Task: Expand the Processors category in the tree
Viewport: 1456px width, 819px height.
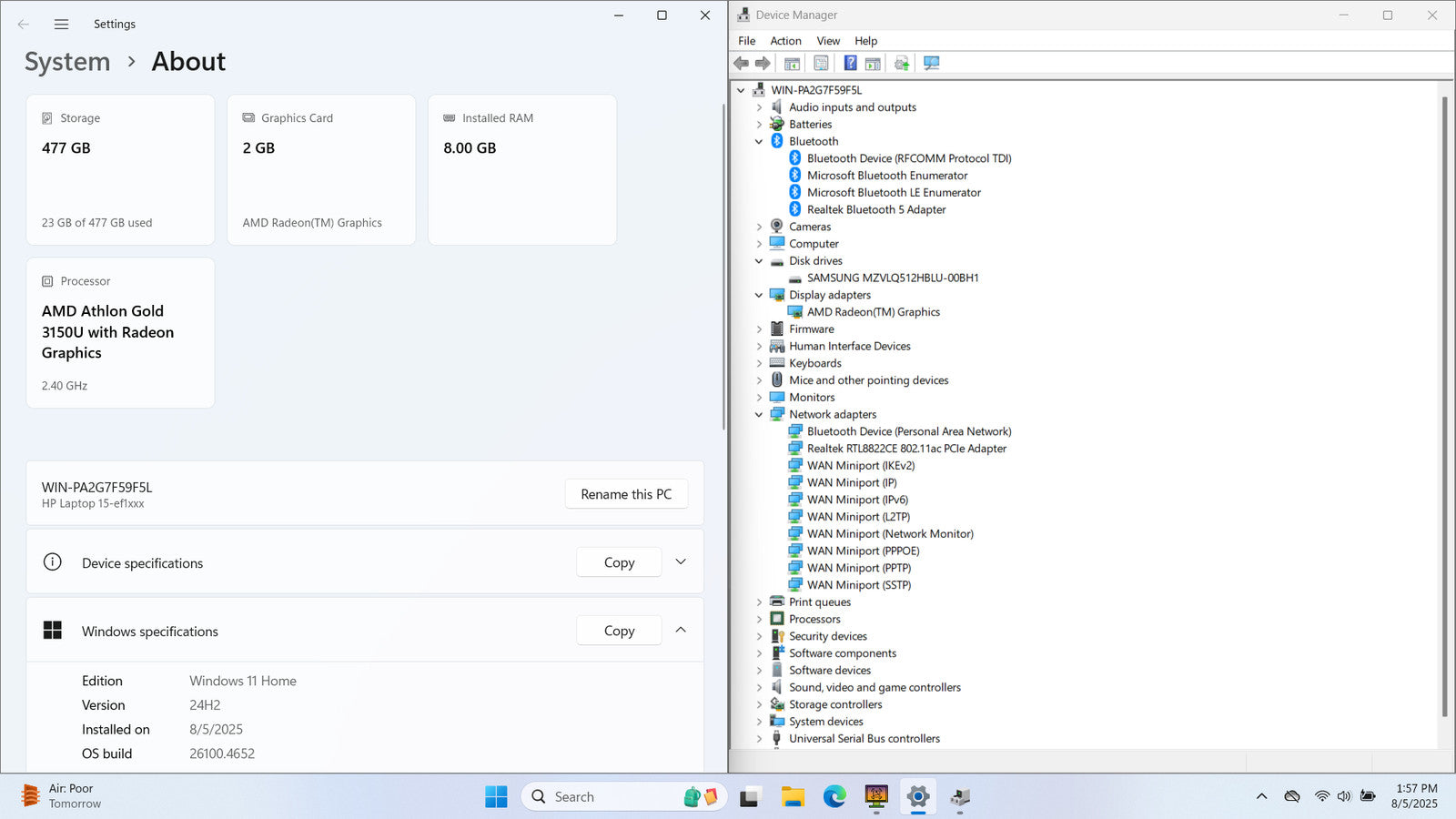Action: pyautogui.click(x=759, y=620)
